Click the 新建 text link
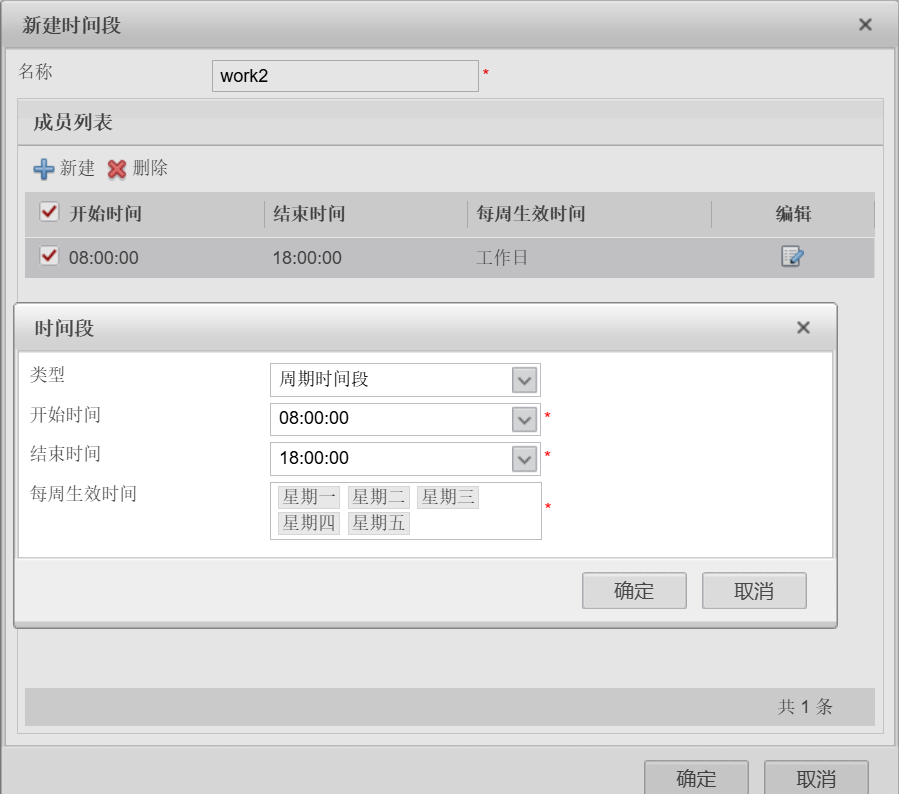Viewport: 899px width, 794px height. pyautogui.click(x=77, y=169)
